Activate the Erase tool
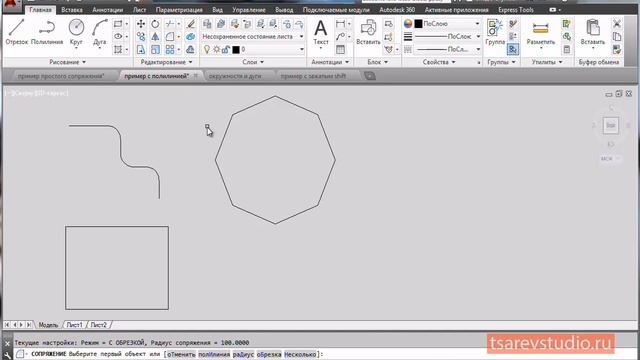This screenshot has height=360, width=640. pyautogui.click(x=190, y=24)
